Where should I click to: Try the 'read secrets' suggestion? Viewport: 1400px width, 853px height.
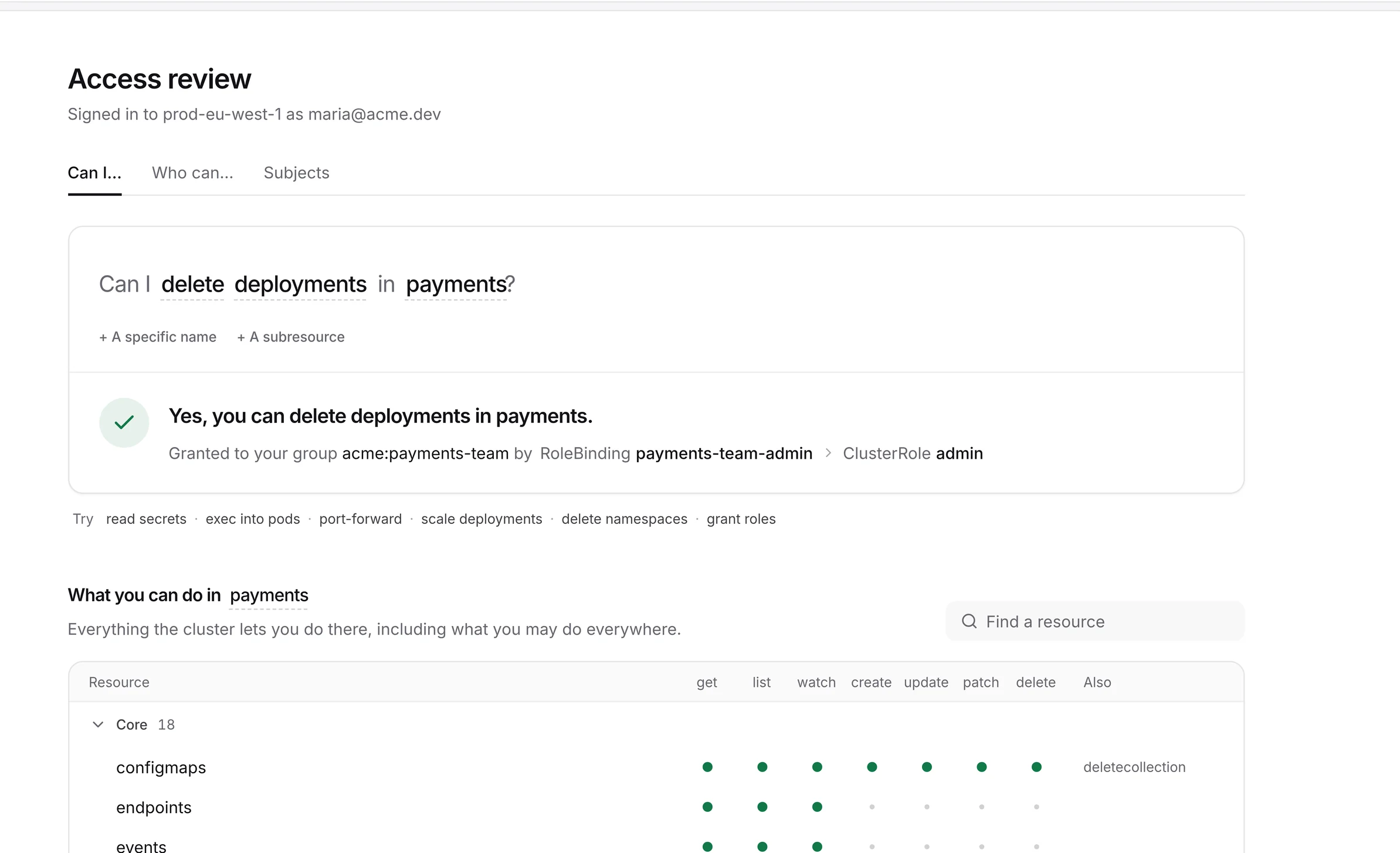(x=146, y=519)
